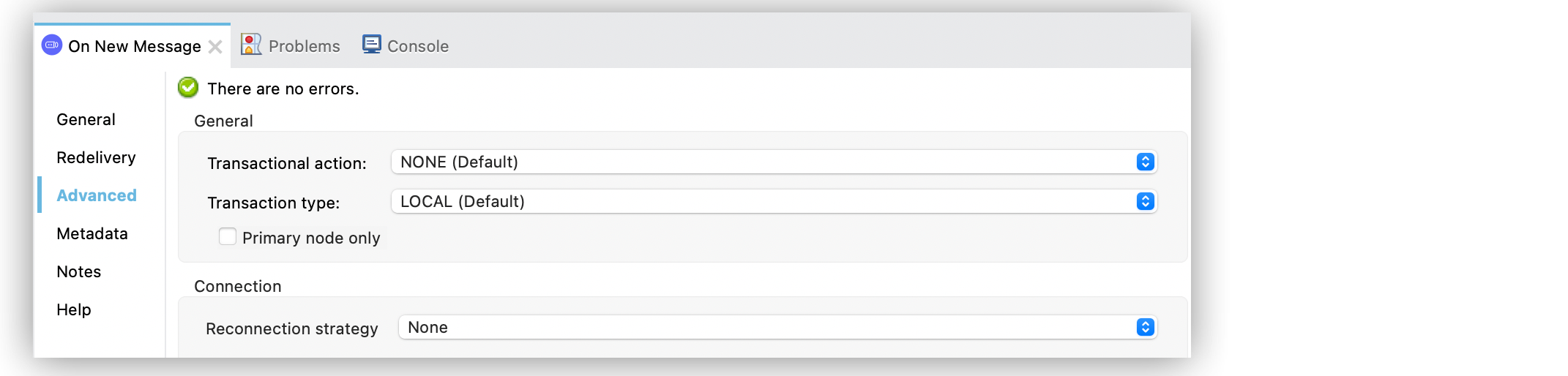Image resolution: width=1568 pixels, height=376 pixels.
Task: Show the Notes section
Action: (x=79, y=271)
